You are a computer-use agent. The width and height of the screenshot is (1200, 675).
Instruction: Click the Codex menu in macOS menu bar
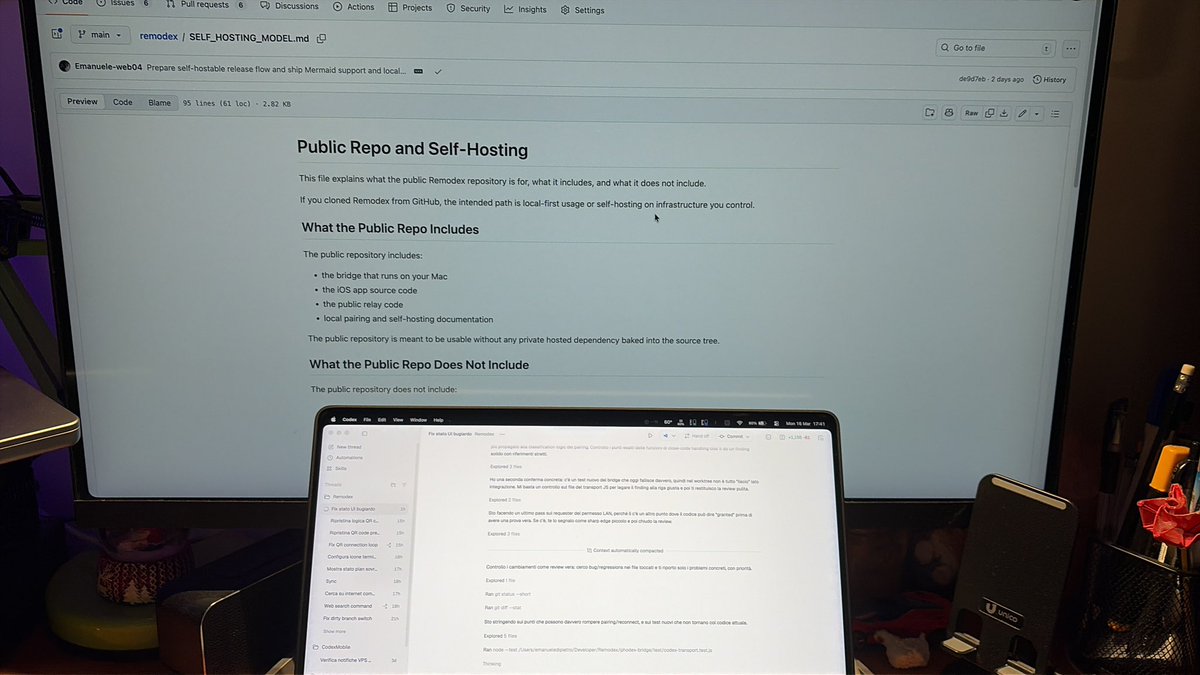click(349, 419)
